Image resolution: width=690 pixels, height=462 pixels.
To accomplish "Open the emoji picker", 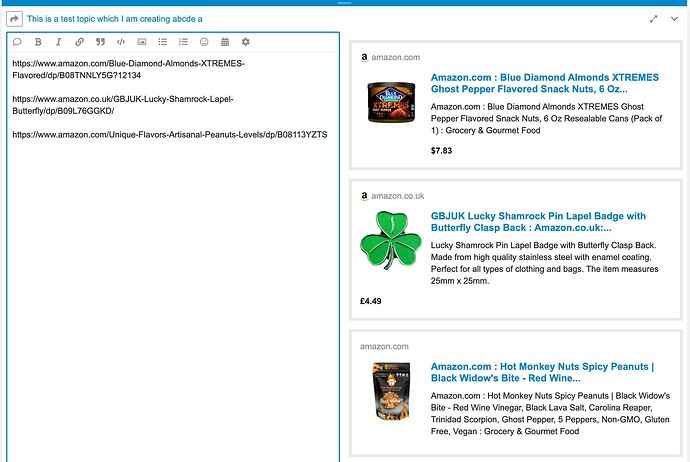I will 204,42.
